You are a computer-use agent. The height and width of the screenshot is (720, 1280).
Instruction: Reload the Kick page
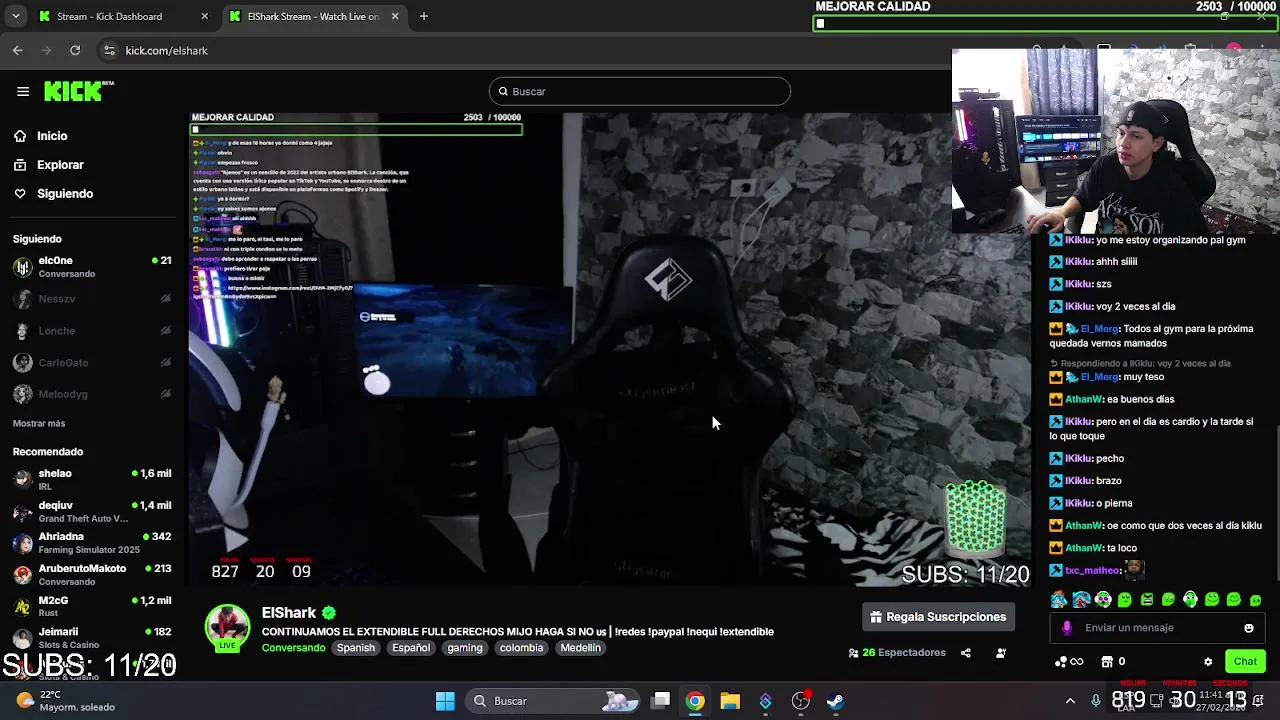pyautogui.click(x=75, y=50)
